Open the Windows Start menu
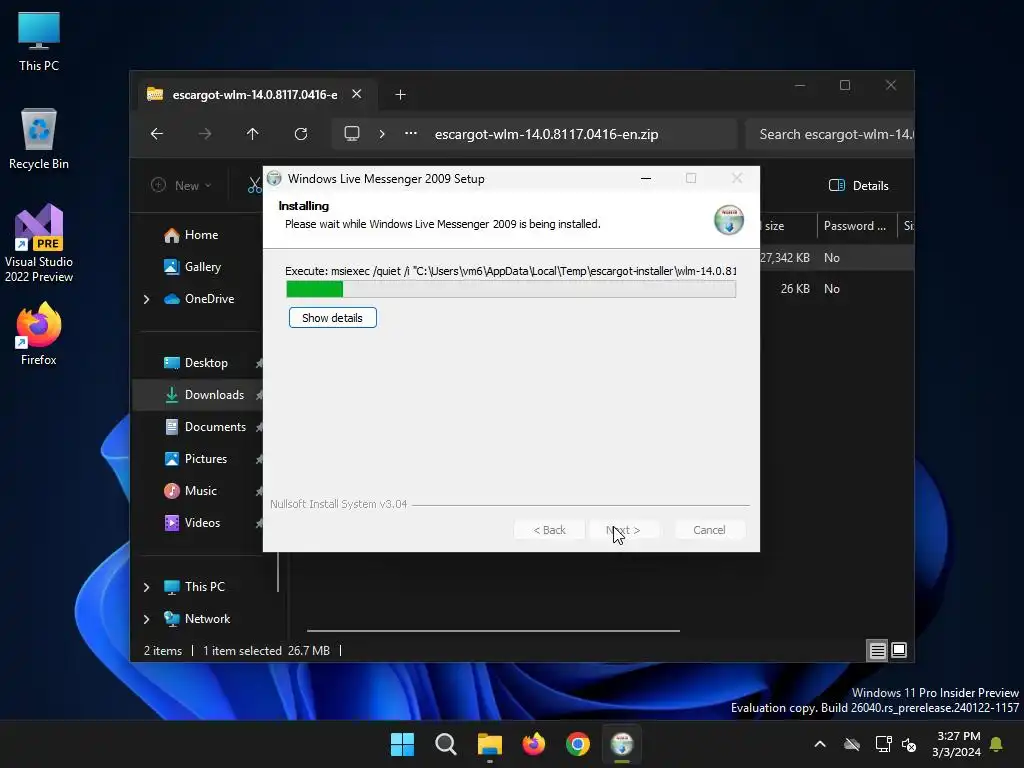 [x=402, y=744]
